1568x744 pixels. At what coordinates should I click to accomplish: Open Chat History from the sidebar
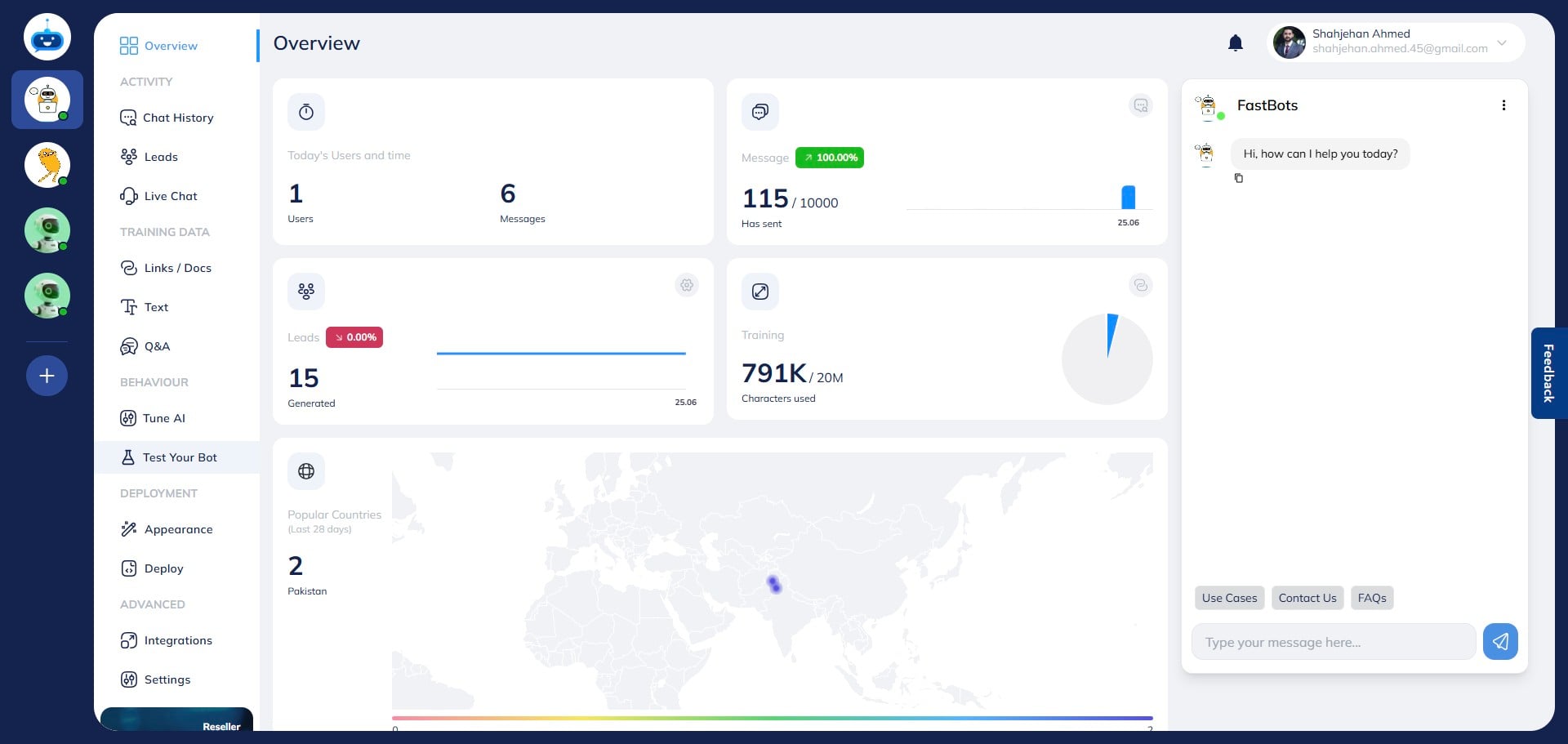pos(177,118)
